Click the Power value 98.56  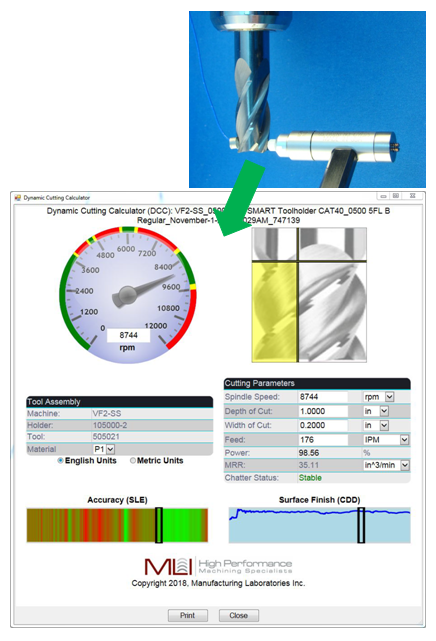(309, 453)
